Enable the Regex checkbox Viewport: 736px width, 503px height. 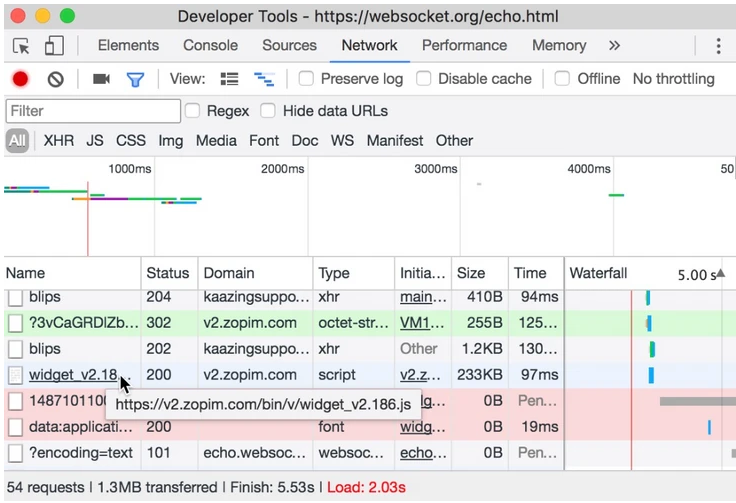192,111
